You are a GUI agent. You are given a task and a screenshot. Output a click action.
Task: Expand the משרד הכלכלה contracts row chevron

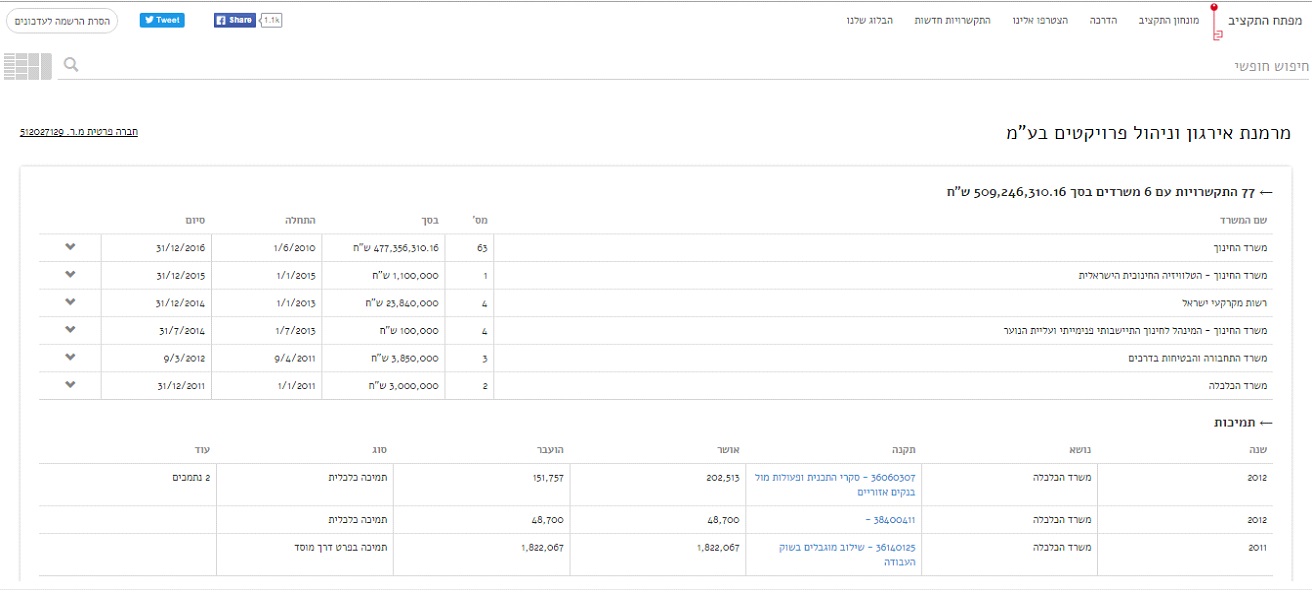pyautogui.click(x=70, y=385)
